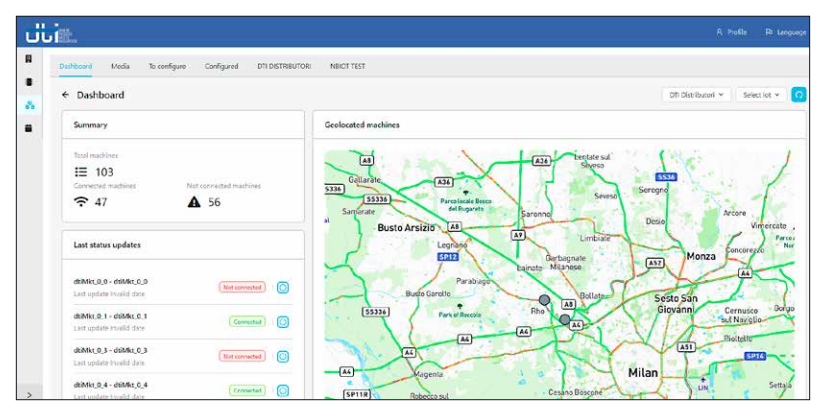The image size is (821, 416).
Task: Open details icon for dtiMkt_0_0
Action: click(x=283, y=287)
